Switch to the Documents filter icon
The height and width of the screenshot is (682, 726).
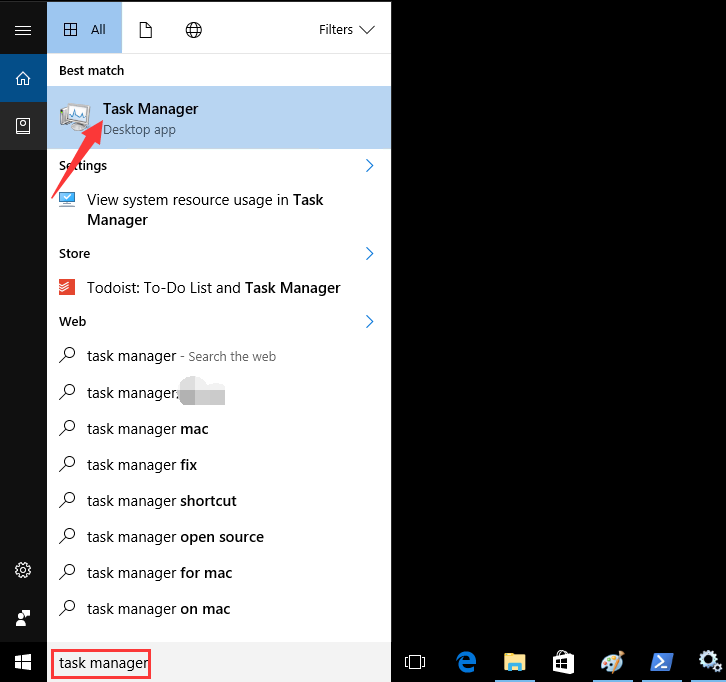(x=146, y=30)
